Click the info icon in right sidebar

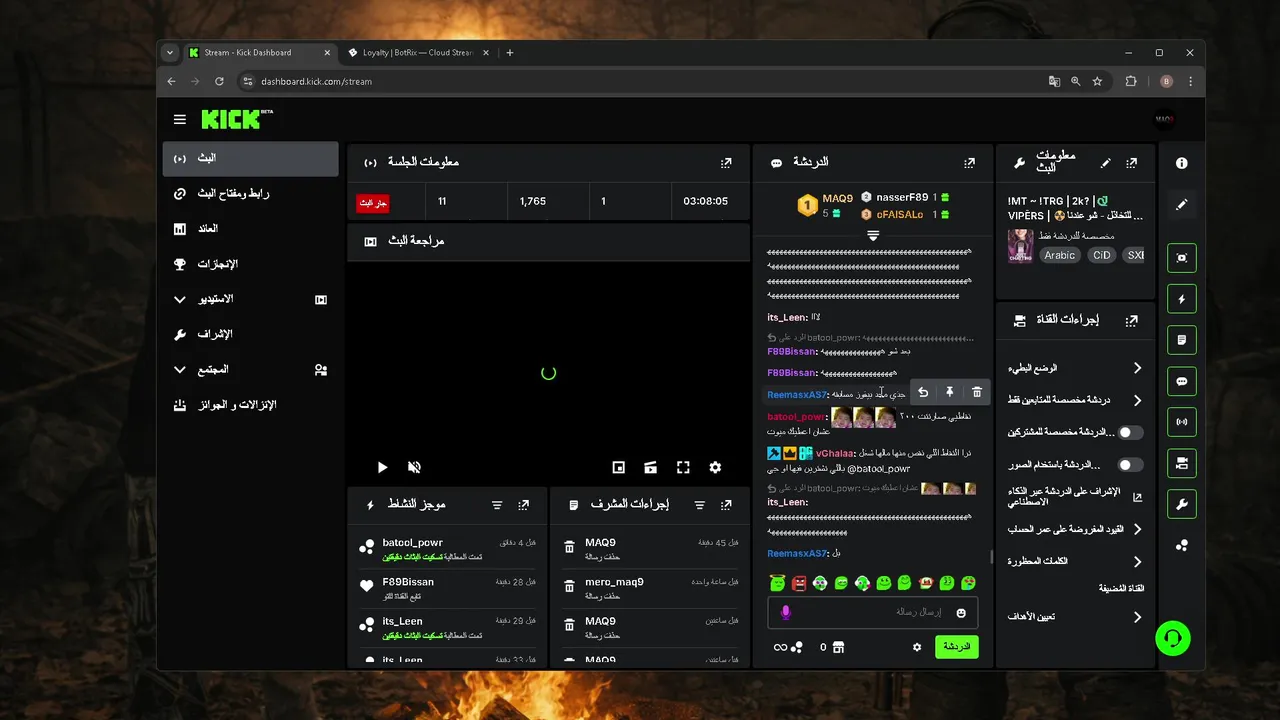[1182, 163]
